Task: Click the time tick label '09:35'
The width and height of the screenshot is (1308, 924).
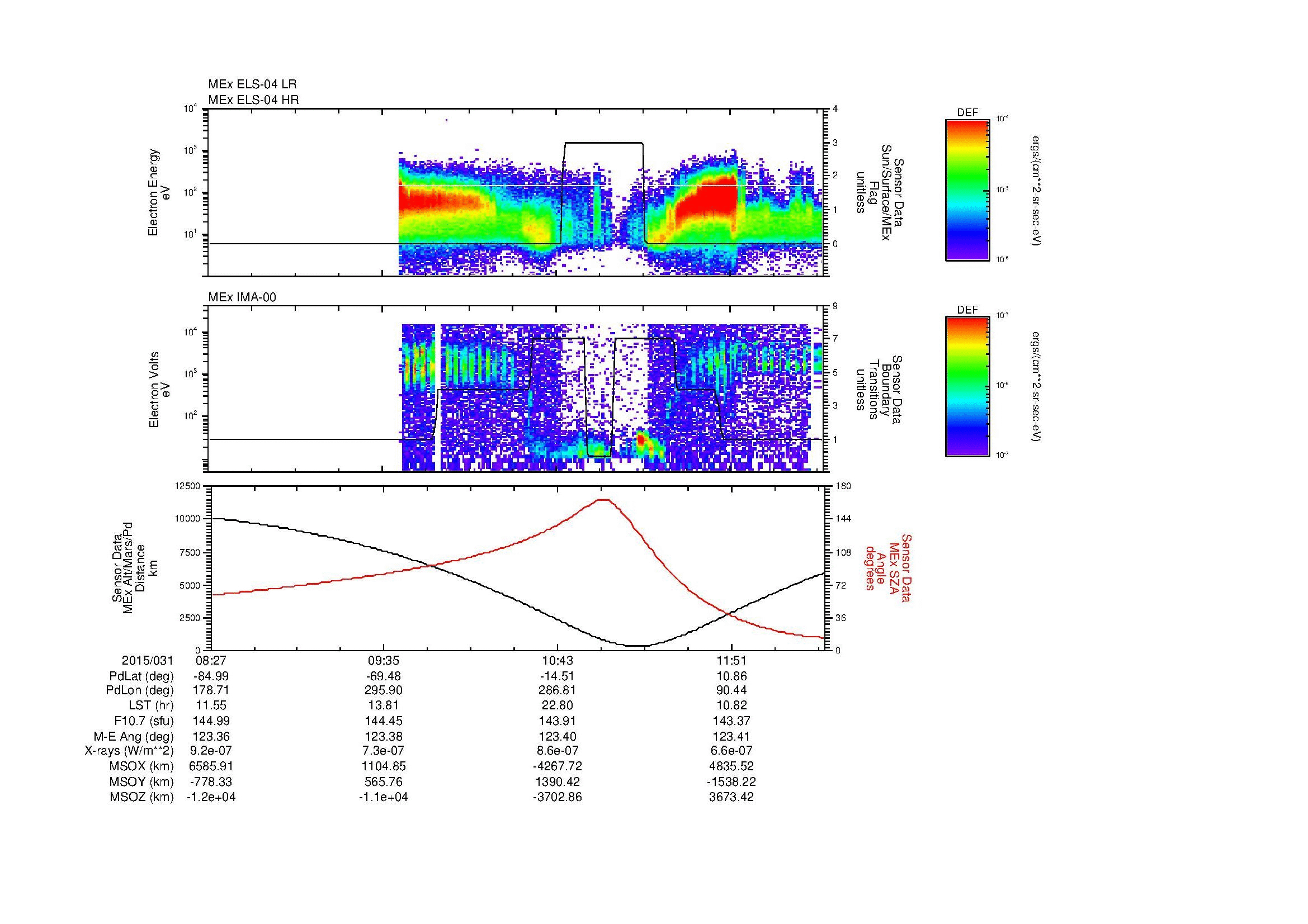Action: 384,660
